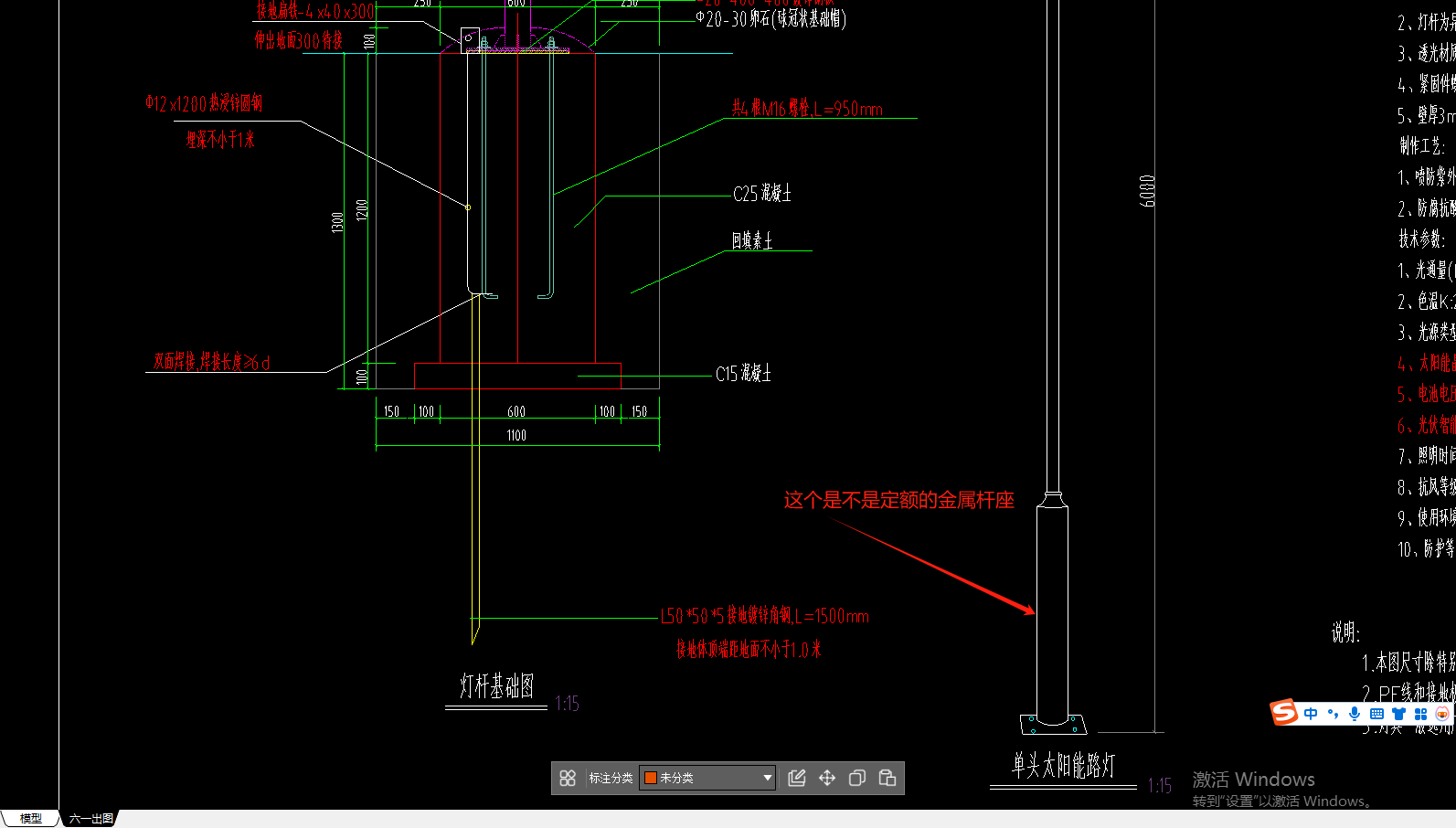The height and width of the screenshot is (828, 1456).
Task: Click the Sogou AI assistant avatar icon
Action: pos(1442,714)
